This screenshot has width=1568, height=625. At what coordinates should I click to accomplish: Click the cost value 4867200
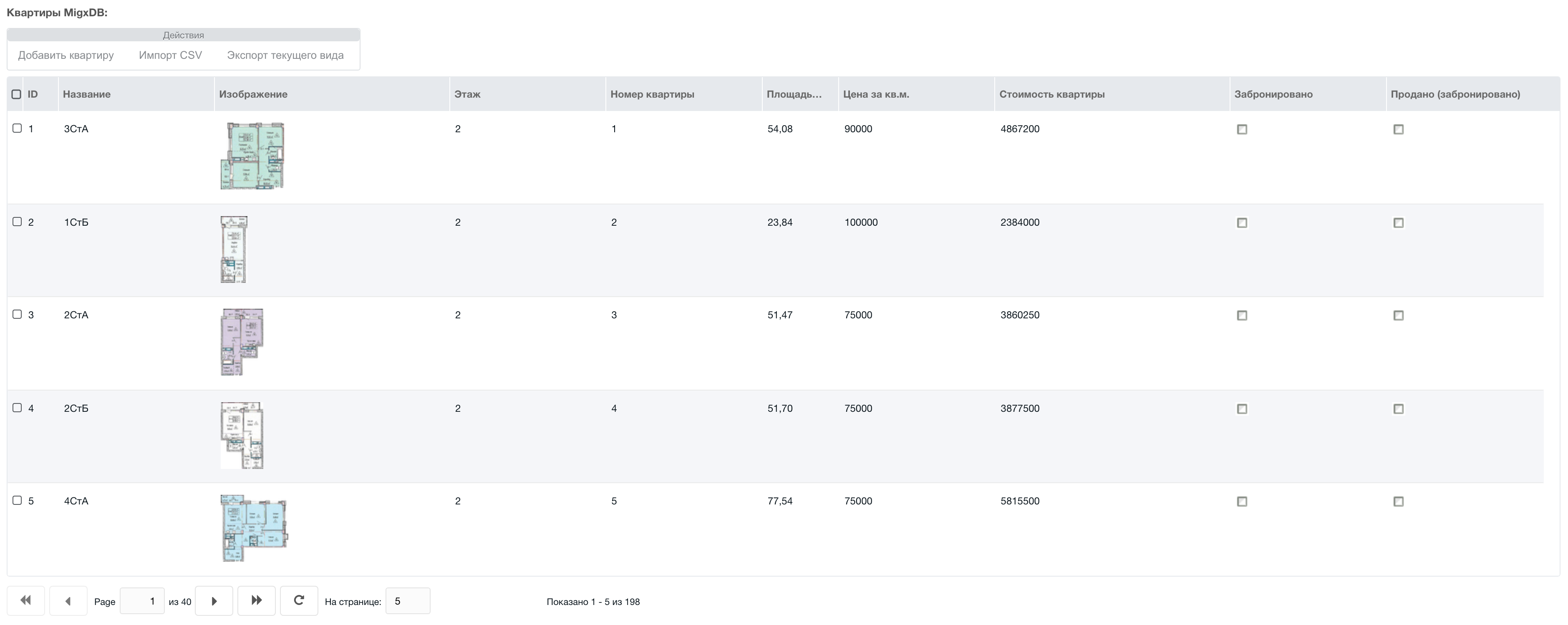1020,129
